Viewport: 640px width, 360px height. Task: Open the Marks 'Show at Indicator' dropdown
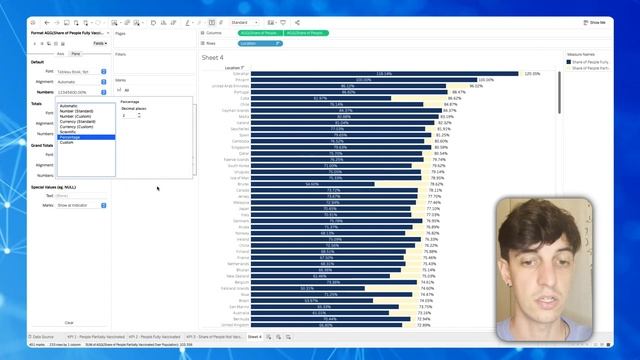(x=104, y=205)
